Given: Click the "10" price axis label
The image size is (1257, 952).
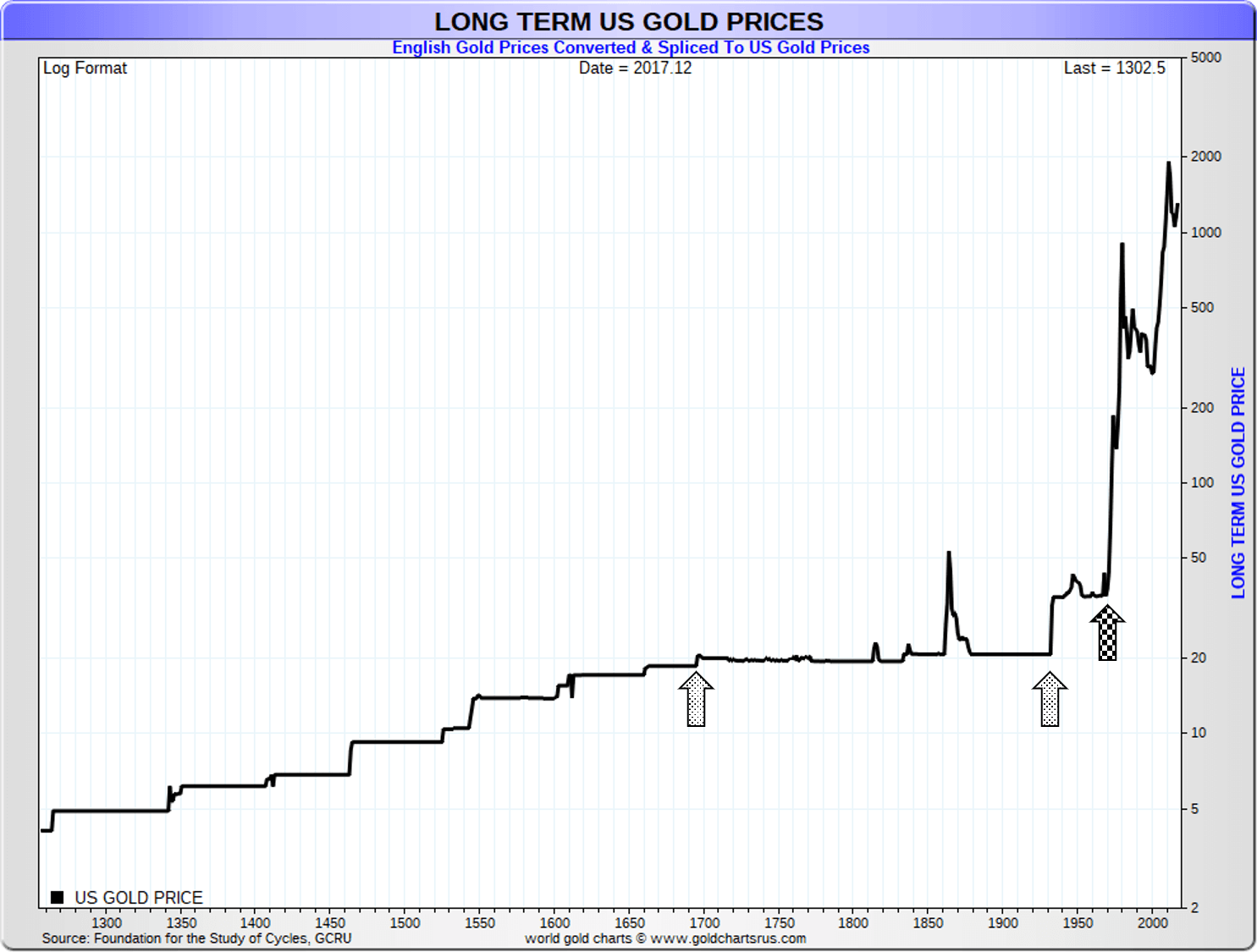Looking at the screenshot, I should pos(1198,733).
